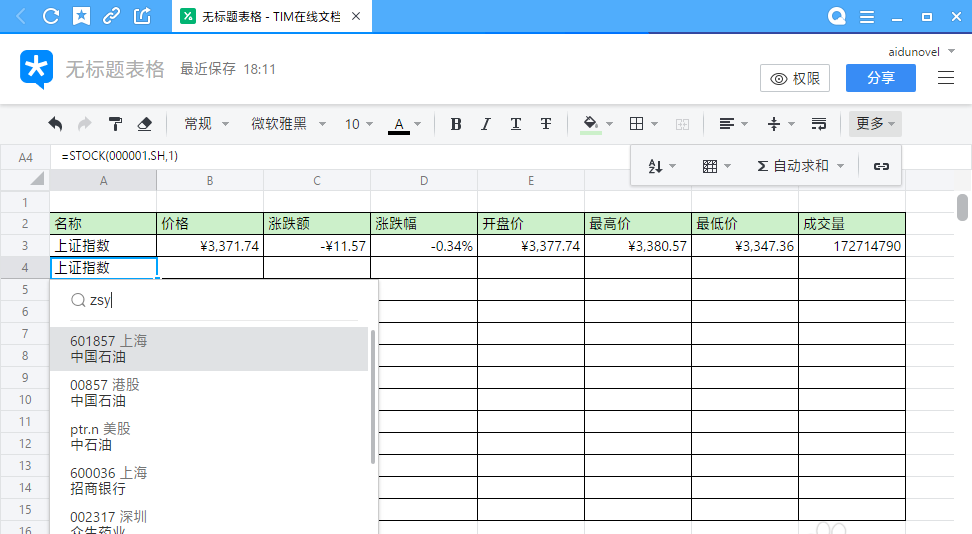Select the format painter tool
This screenshot has width=972, height=534.
coord(115,124)
